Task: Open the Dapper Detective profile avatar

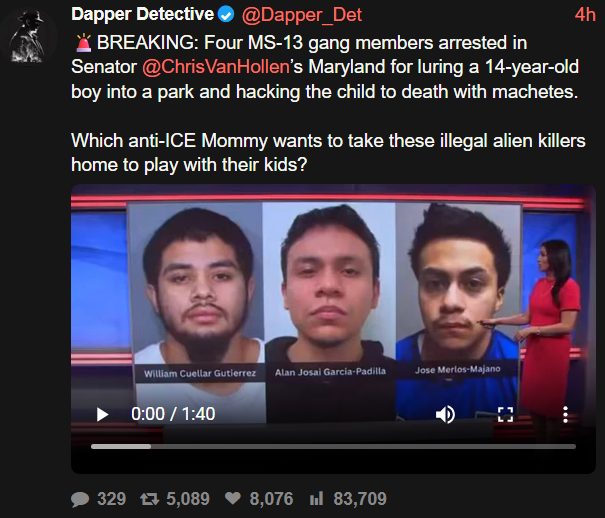Action: point(28,36)
